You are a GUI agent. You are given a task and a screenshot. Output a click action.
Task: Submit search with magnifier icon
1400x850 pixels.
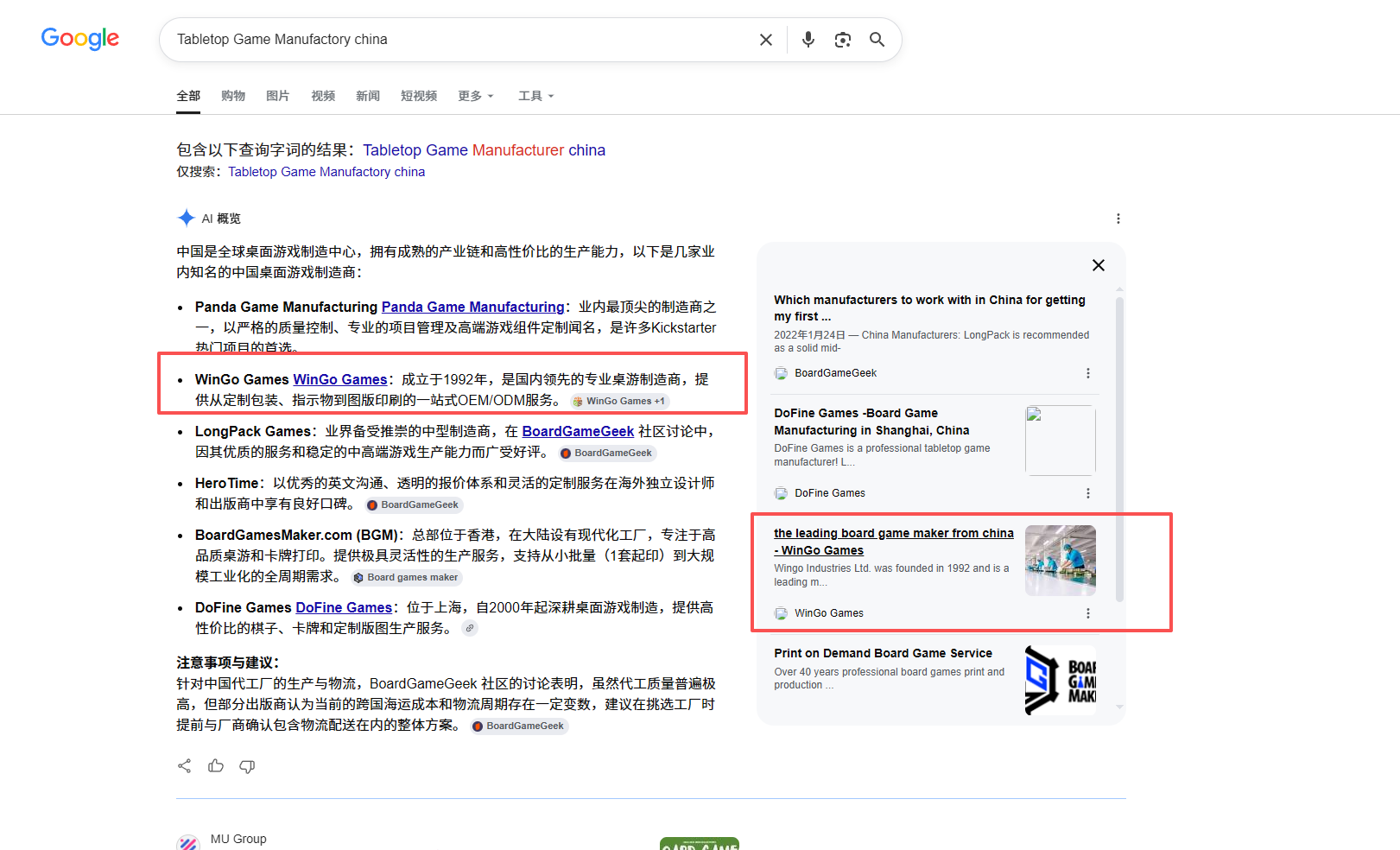(x=877, y=40)
